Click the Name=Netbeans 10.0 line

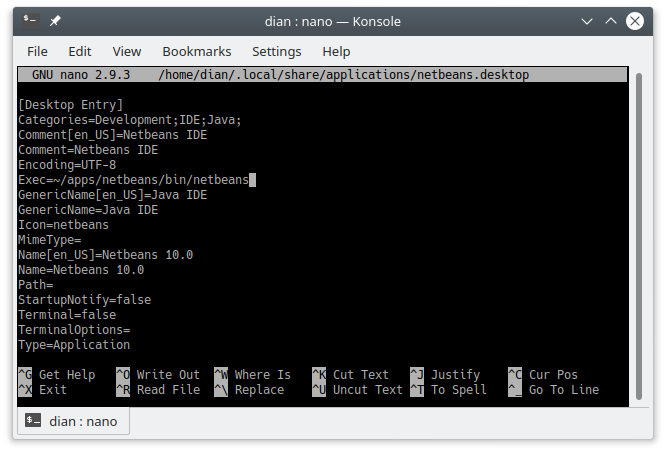tap(81, 270)
